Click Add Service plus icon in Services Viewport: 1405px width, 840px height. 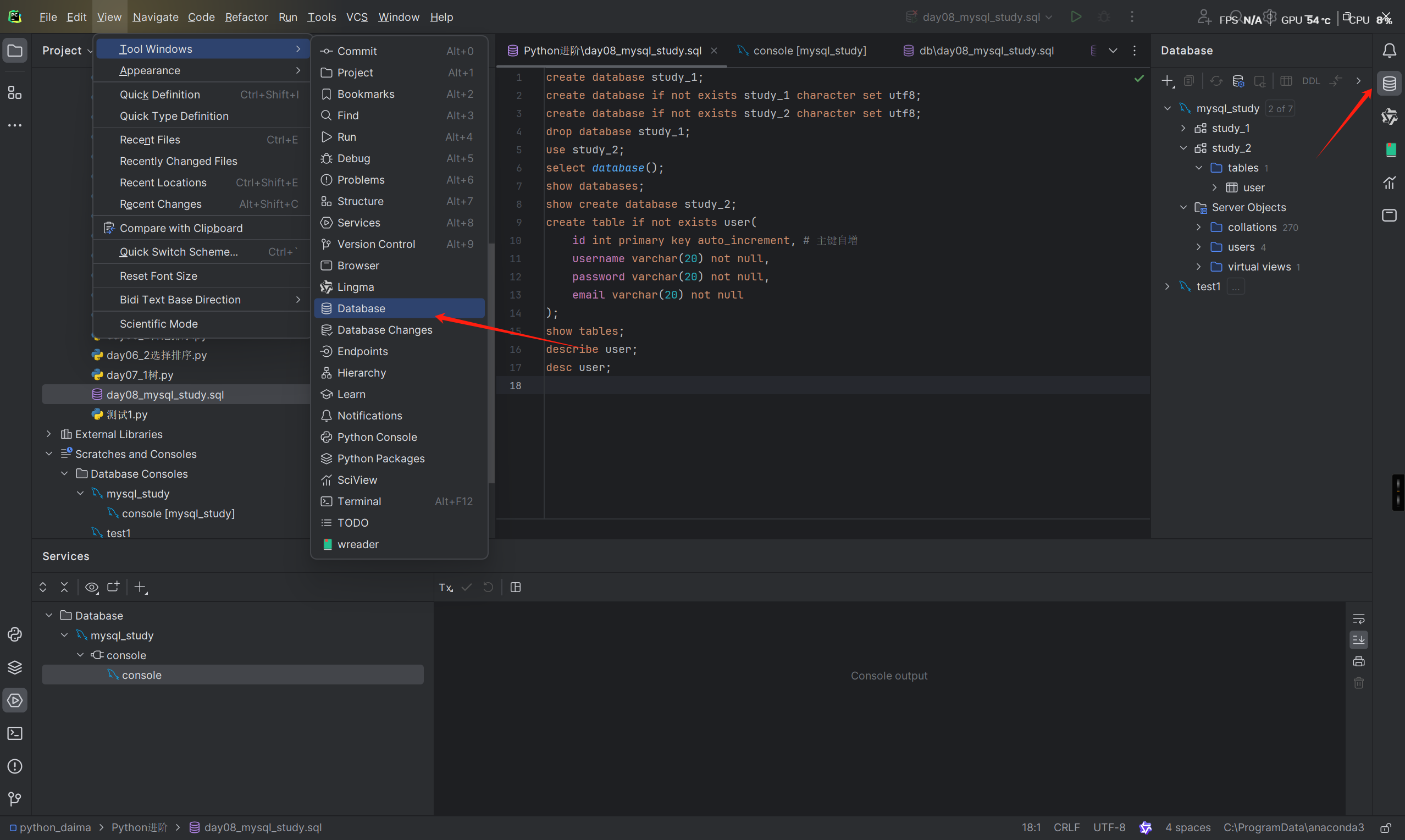(140, 587)
